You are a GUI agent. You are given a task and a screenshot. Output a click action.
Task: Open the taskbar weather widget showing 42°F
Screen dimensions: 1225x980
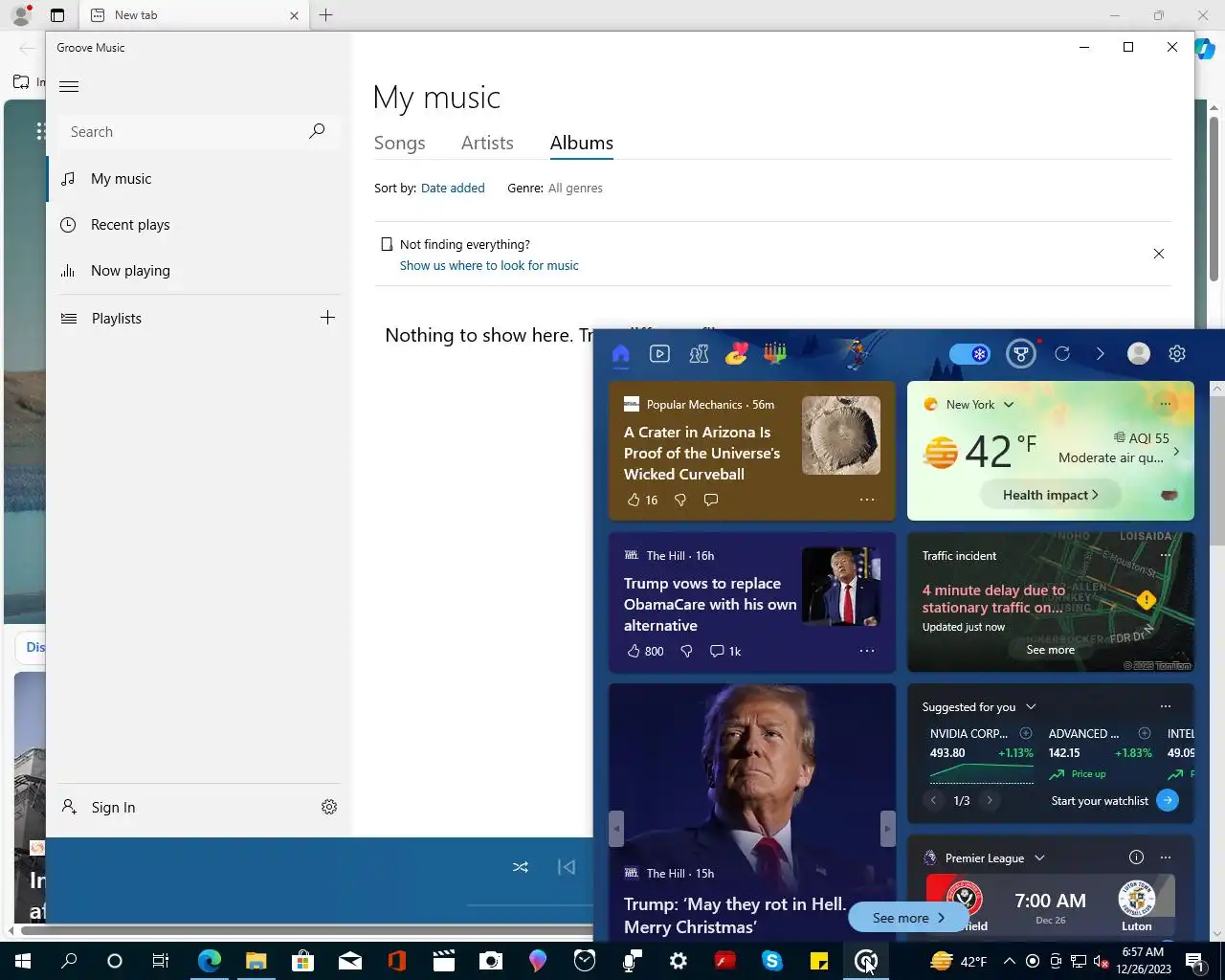959,961
